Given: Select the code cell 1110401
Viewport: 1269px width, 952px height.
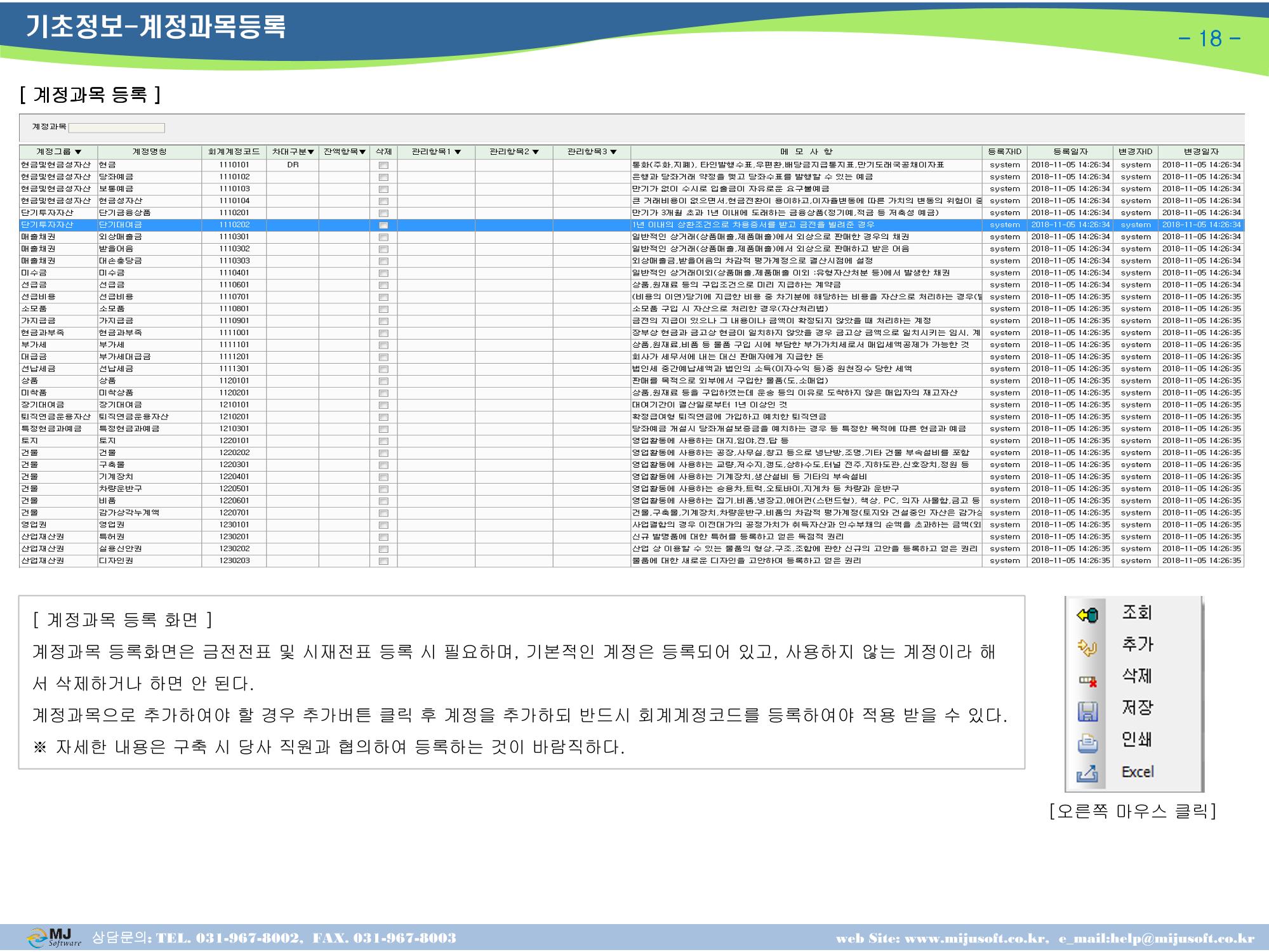Looking at the screenshot, I should 234,273.
